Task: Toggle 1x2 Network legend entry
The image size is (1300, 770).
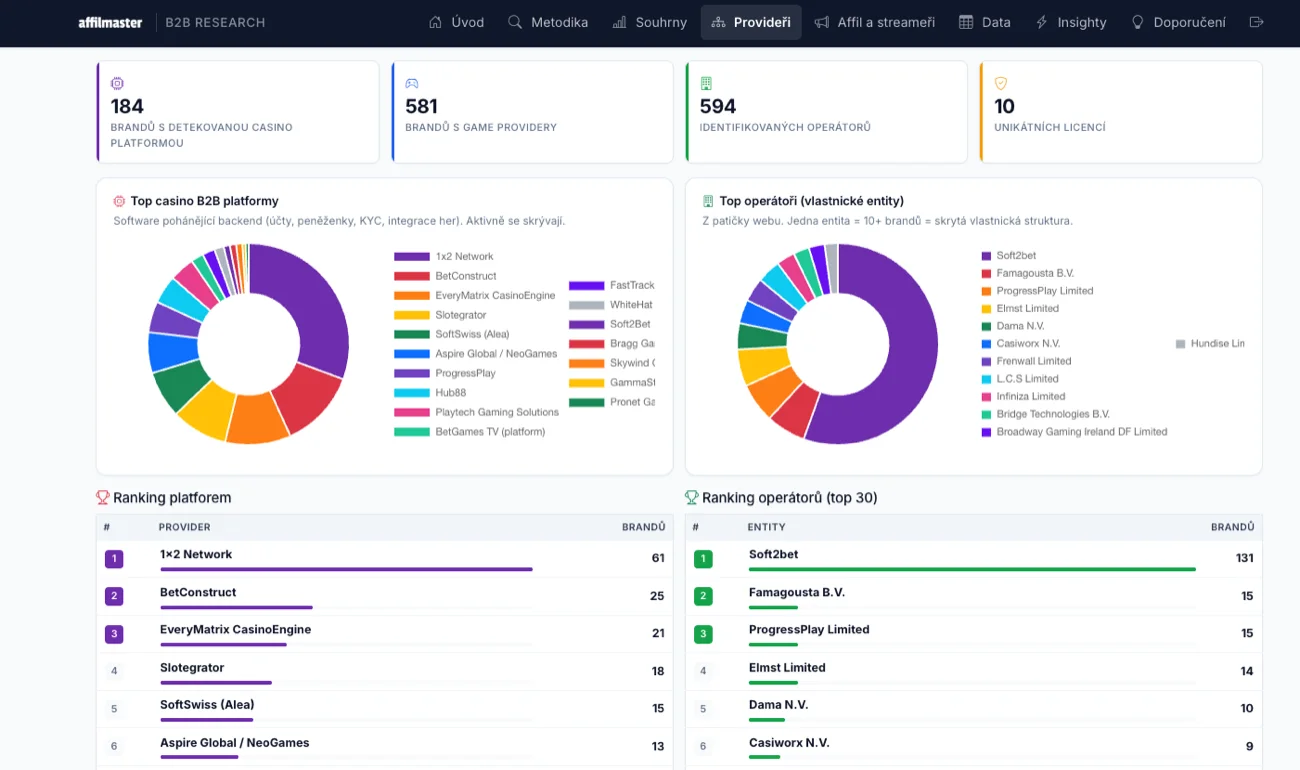Action: (444, 257)
